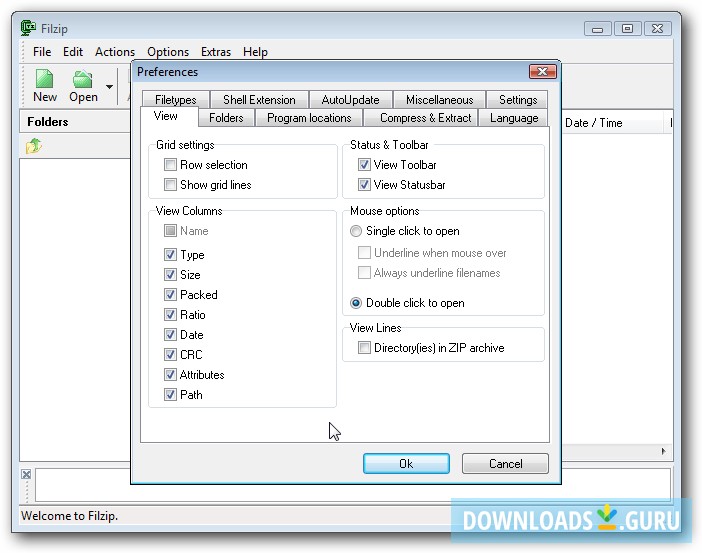
Task: Uncheck the Date column checkbox
Action: [x=170, y=334]
